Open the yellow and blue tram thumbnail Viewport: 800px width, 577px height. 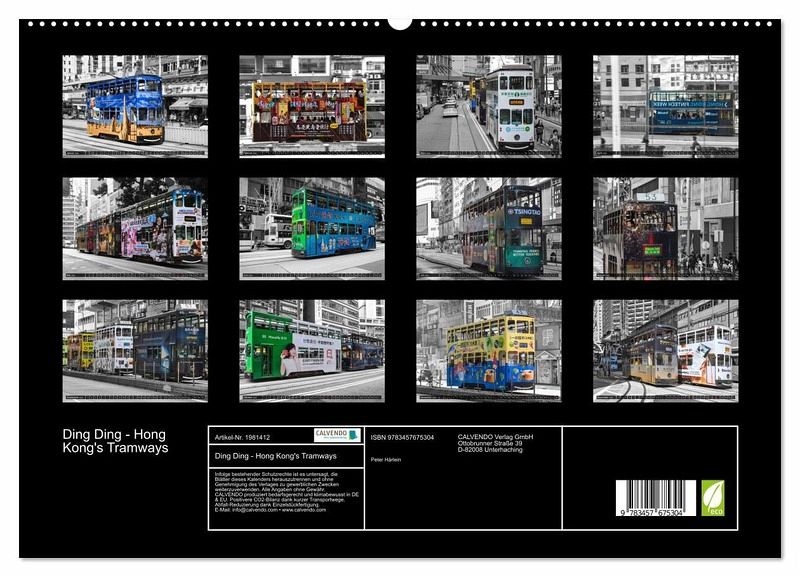coord(489,351)
